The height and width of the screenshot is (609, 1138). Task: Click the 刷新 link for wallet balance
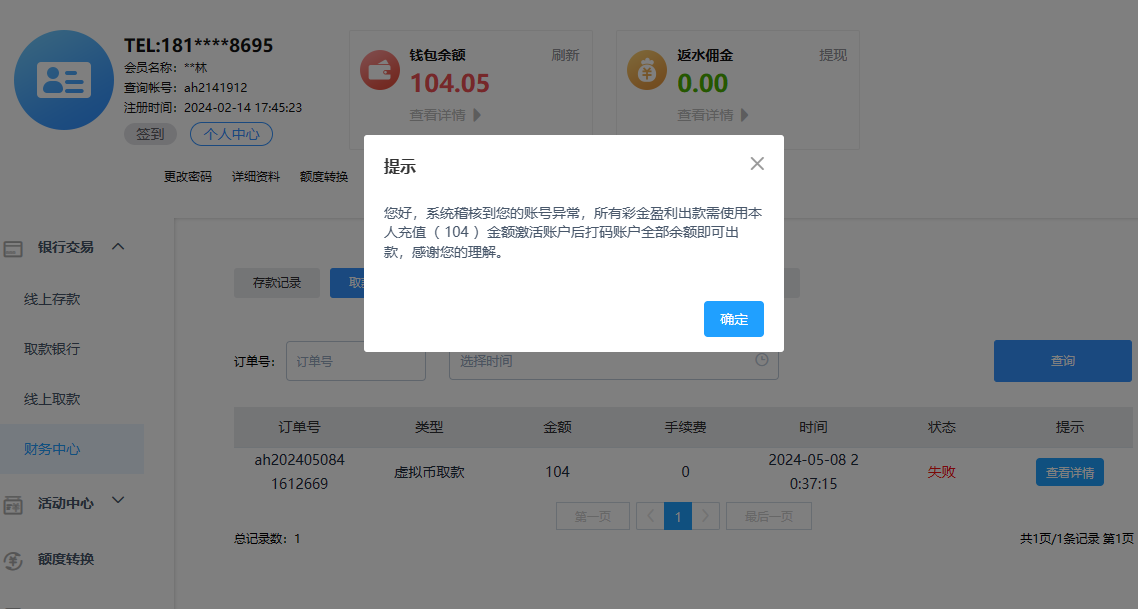(565, 55)
